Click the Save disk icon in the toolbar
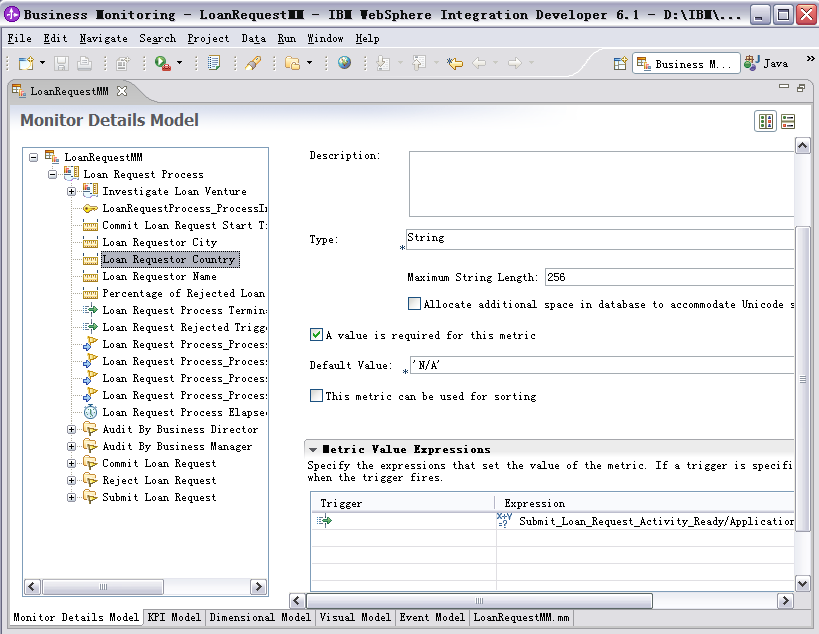Screen dimensions: 819x634 tap(62, 63)
